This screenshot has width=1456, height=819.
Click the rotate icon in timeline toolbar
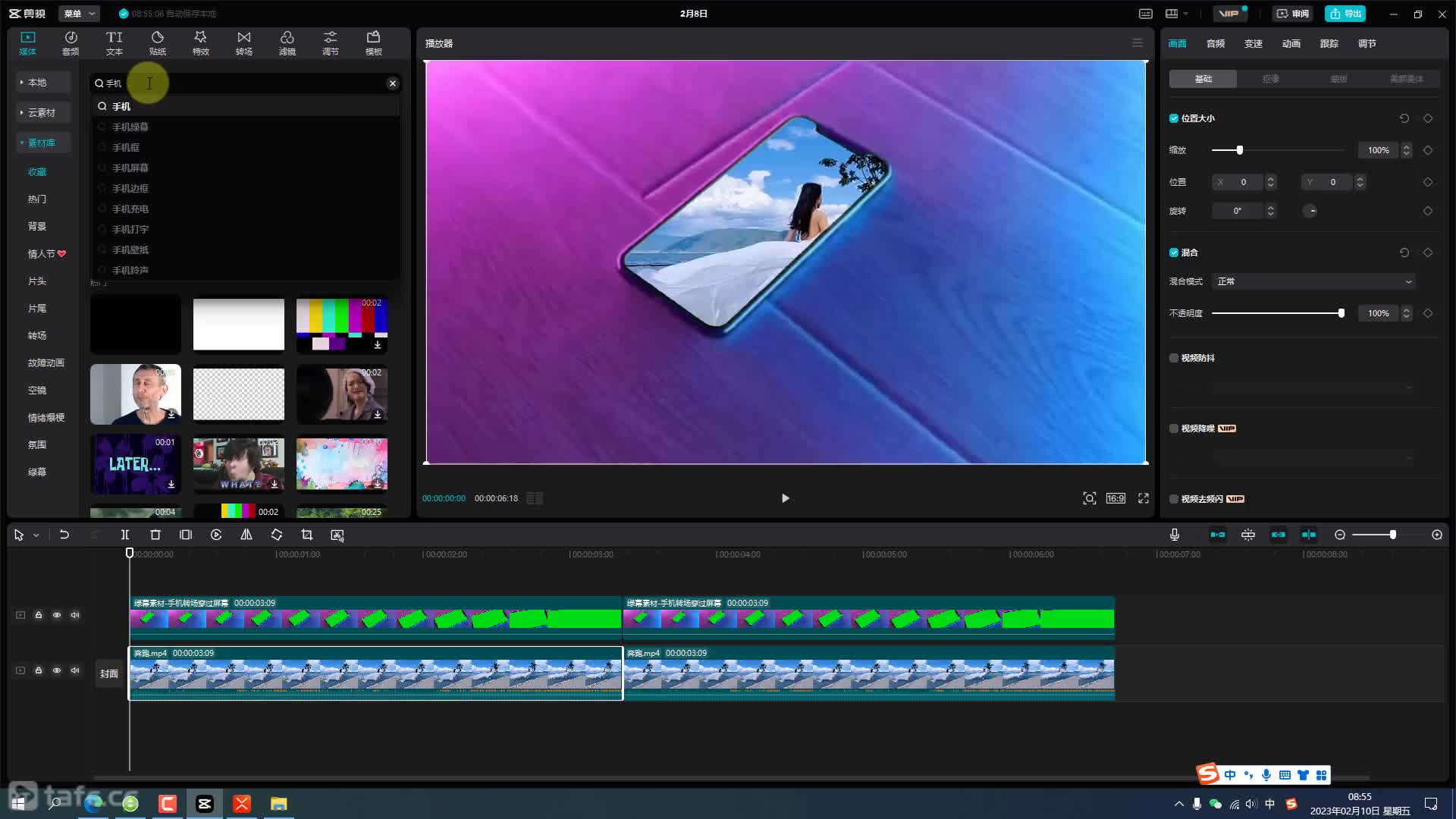click(x=277, y=535)
